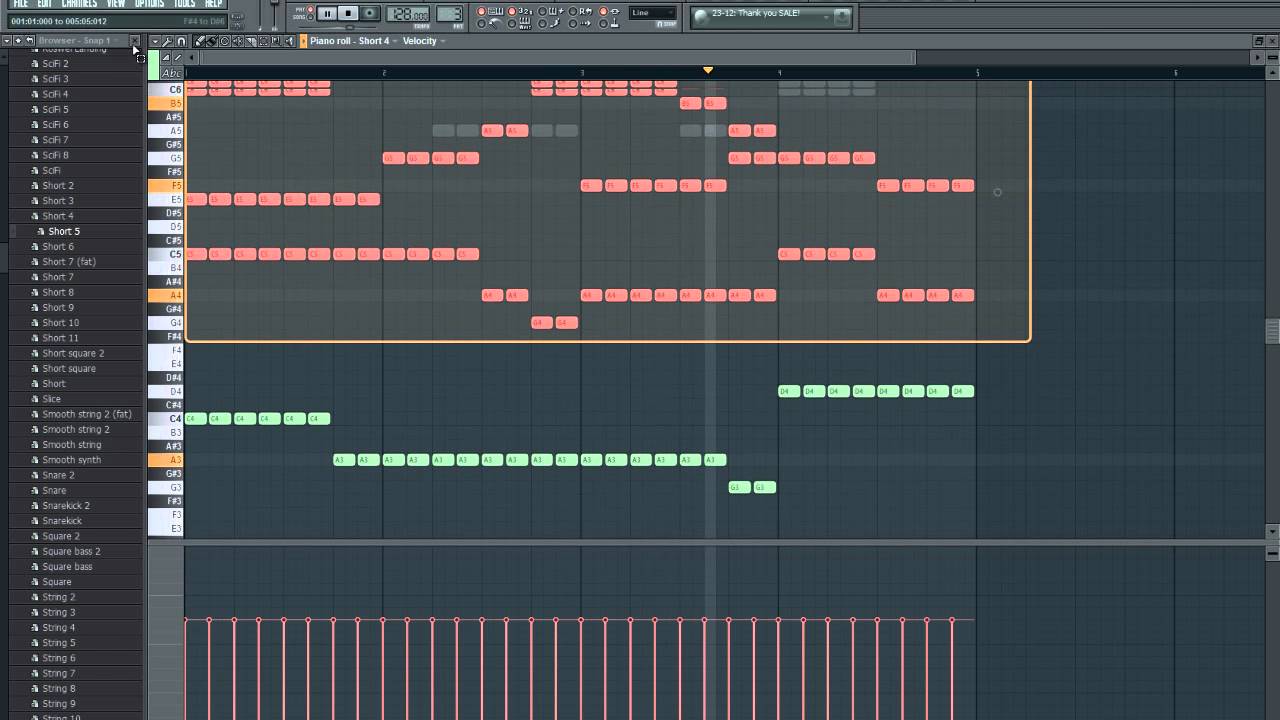Restore the piano roll window size
The width and height of the screenshot is (1280, 720).
click(x=1259, y=41)
